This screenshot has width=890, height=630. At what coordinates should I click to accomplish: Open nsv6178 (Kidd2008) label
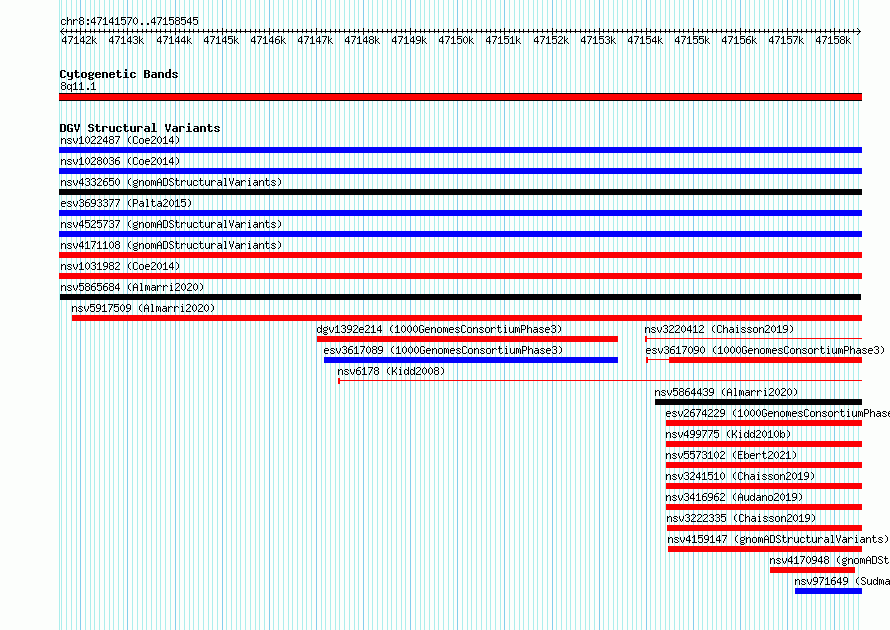coord(391,371)
